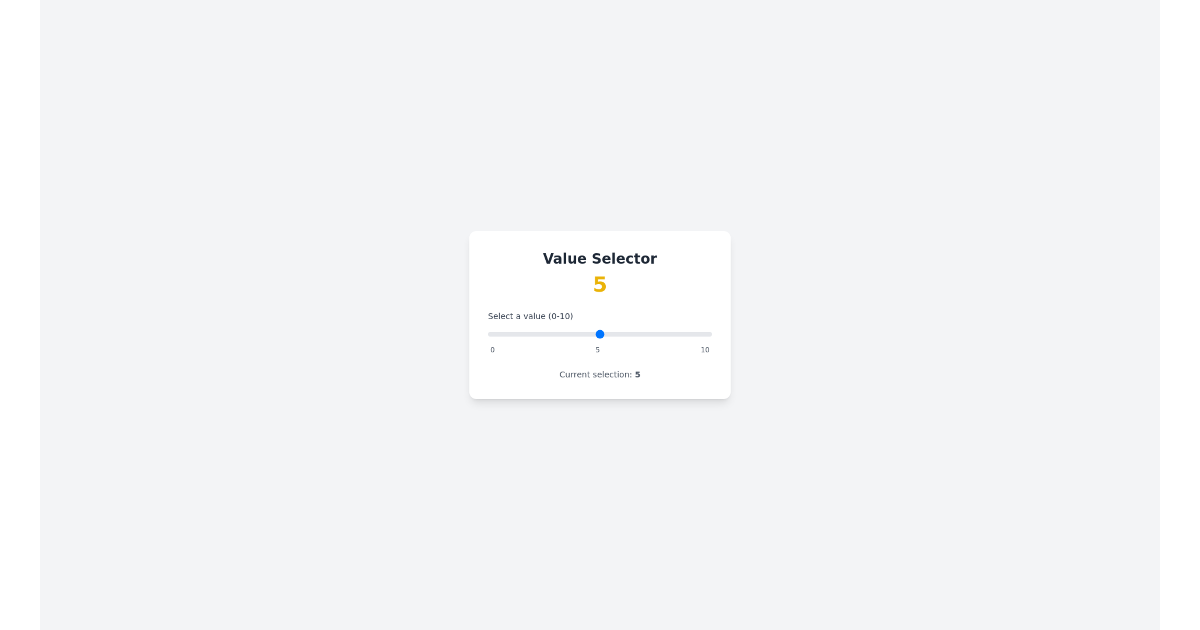Image resolution: width=1200 pixels, height=630 pixels.
Task: Click the '0' tick label below the slider
Action: 492,350
